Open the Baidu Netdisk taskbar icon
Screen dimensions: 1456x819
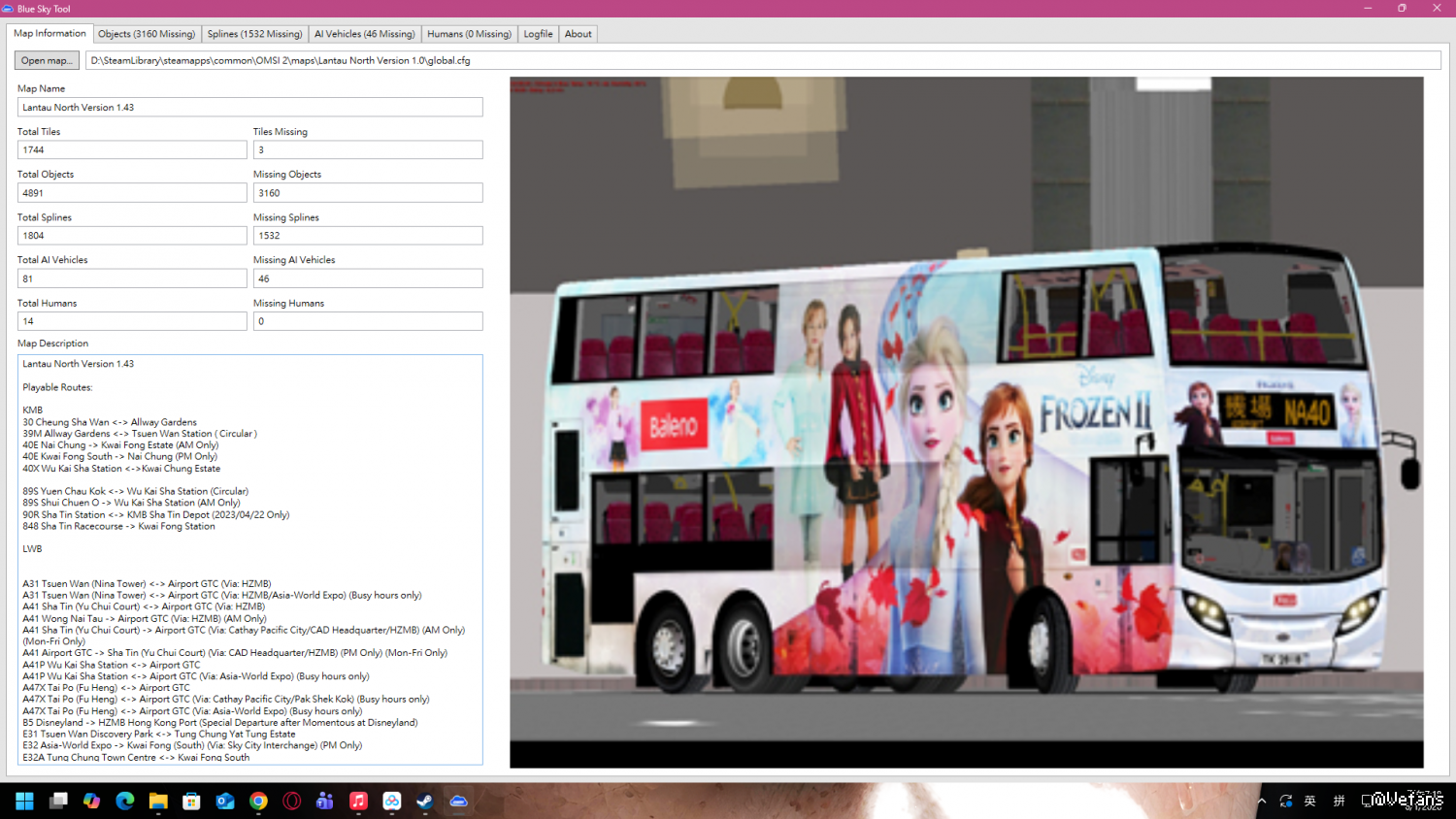tap(392, 801)
